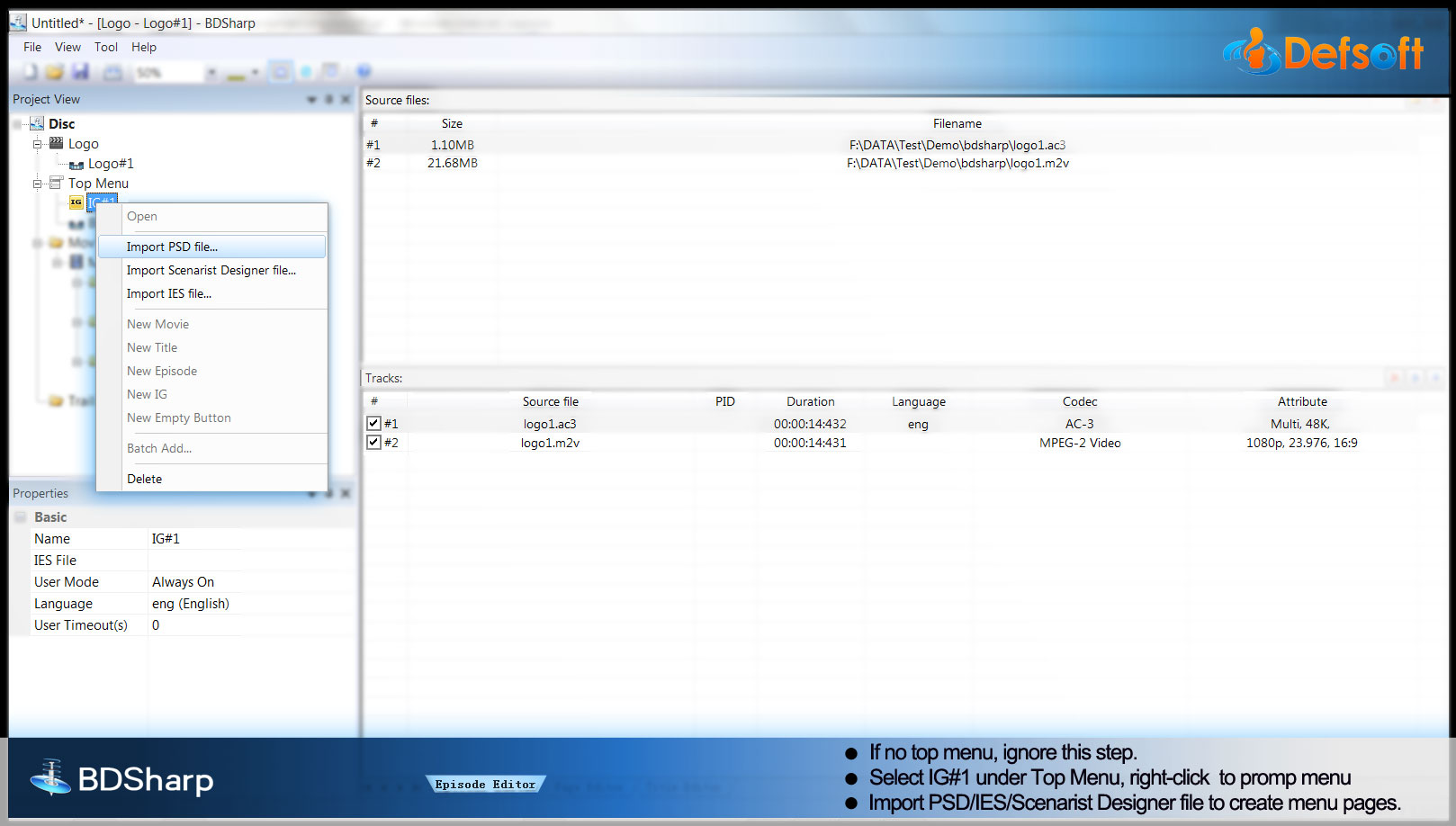Image resolution: width=1456 pixels, height=826 pixels.
Task: Click the Logo clapperboard icon in tree
Action: pos(56,143)
